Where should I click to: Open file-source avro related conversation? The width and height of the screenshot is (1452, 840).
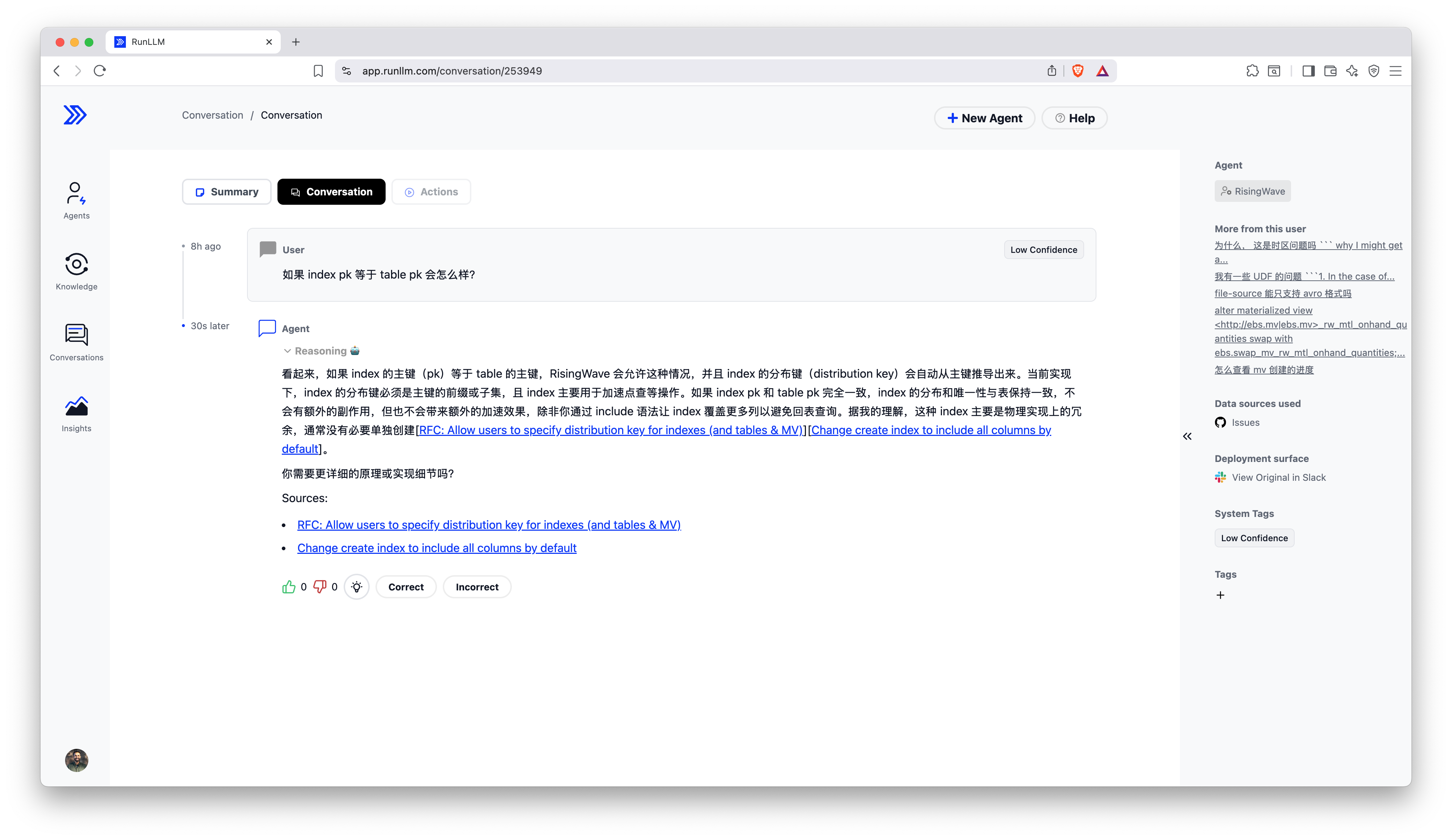click(x=1283, y=293)
